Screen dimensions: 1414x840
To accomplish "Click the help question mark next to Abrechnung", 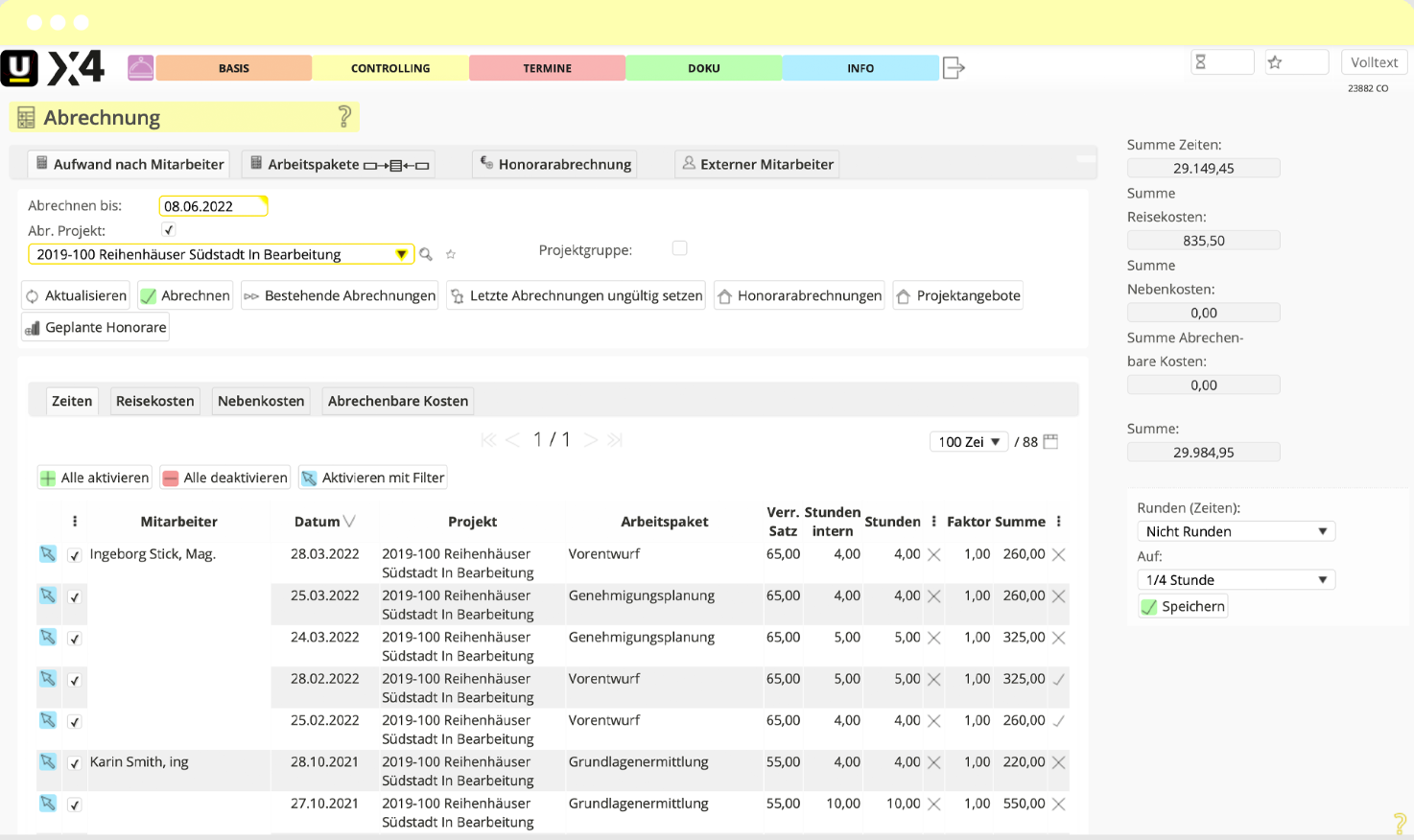I will tap(344, 117).
